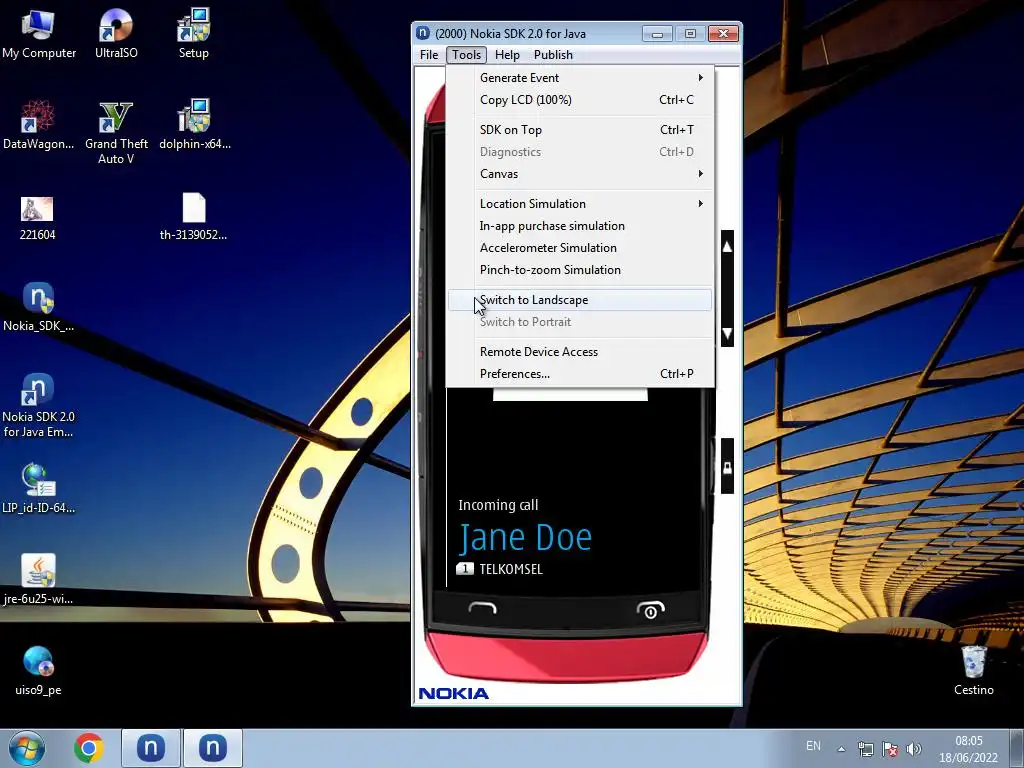The height and width of the screenshot is (768, 1024).
Task: Open the taskbar clock showing 08:05
Action: (x=968, y=749)
